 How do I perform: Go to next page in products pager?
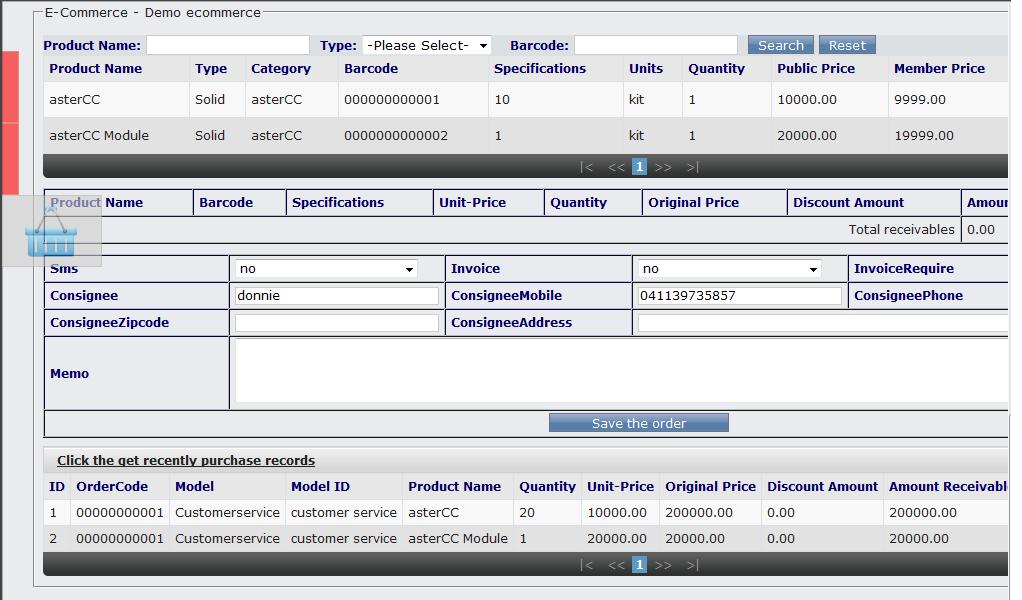663,167
